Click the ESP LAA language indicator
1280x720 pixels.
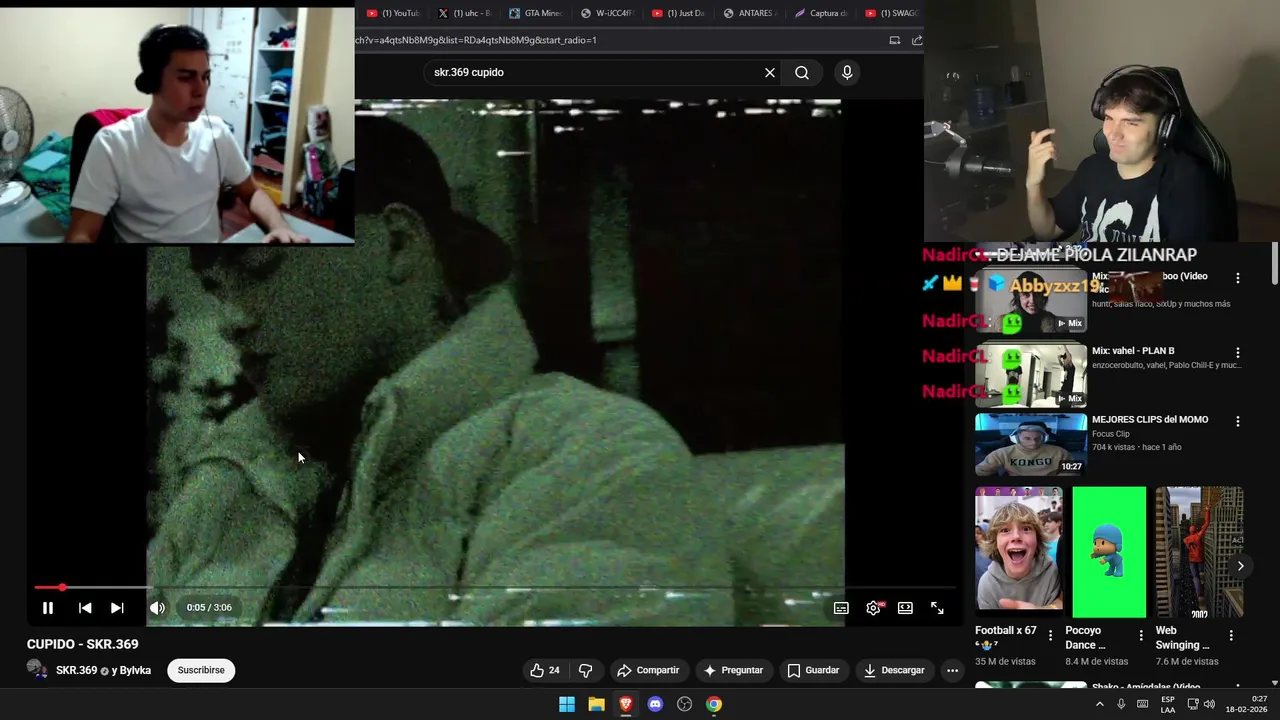tap(1168, 704)
